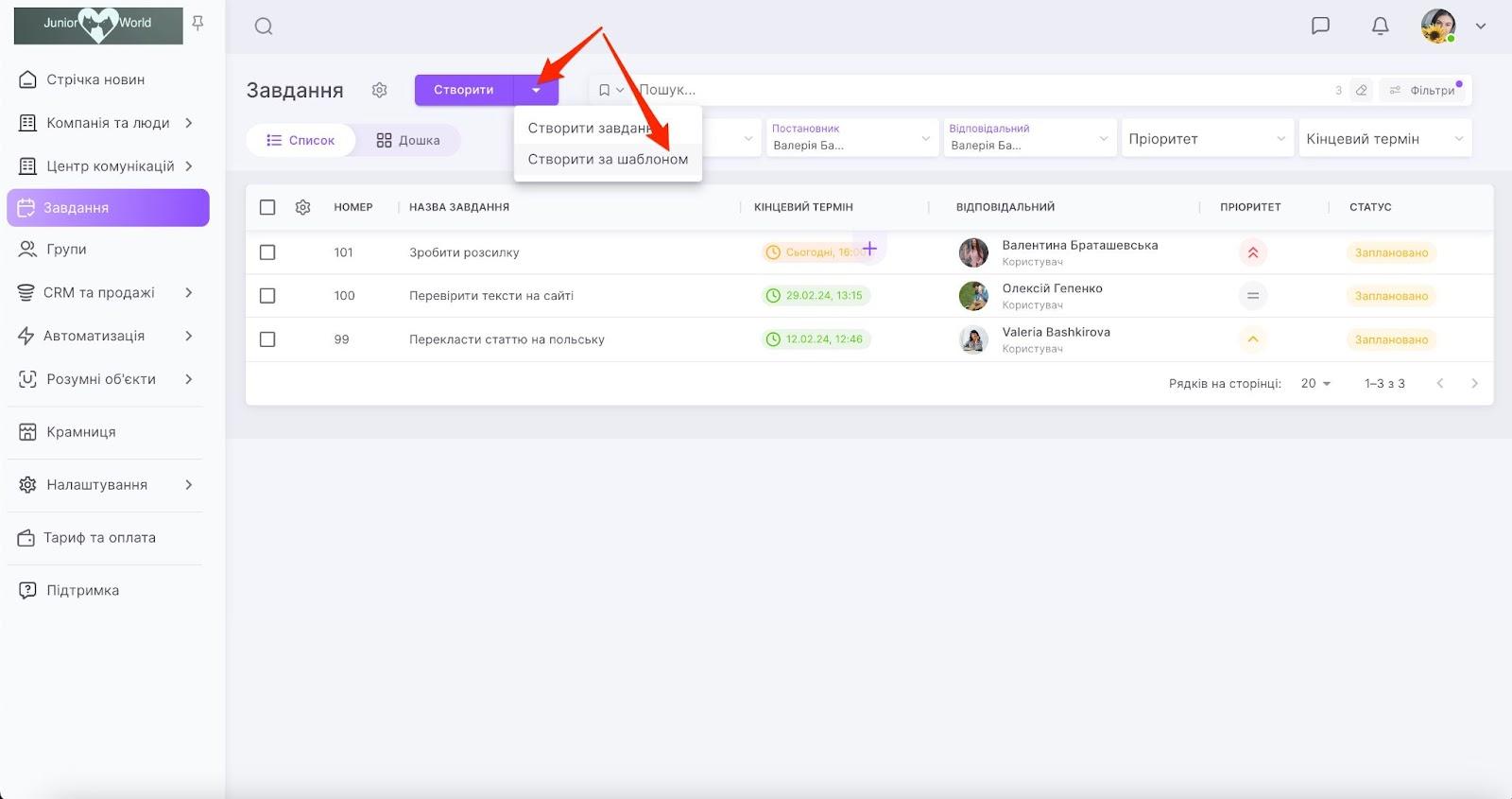
Task: Click highest priority icon for task 101
Action: pos(1253,252)
